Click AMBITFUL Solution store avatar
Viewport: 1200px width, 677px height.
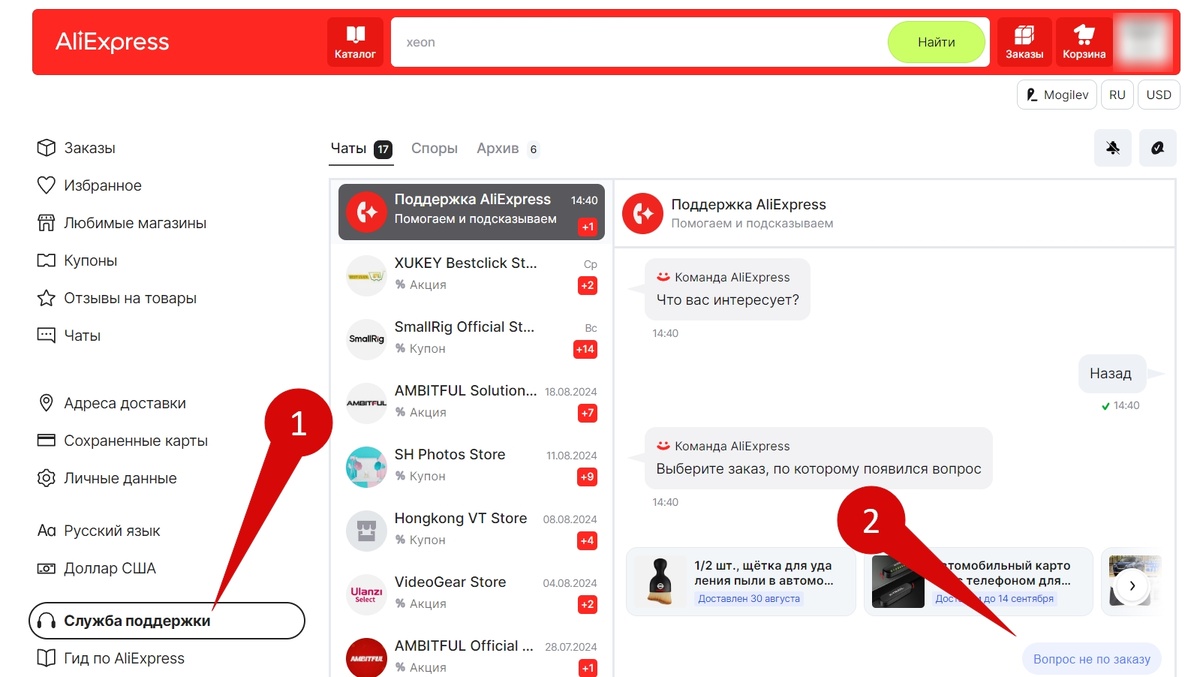coord(366,403)
